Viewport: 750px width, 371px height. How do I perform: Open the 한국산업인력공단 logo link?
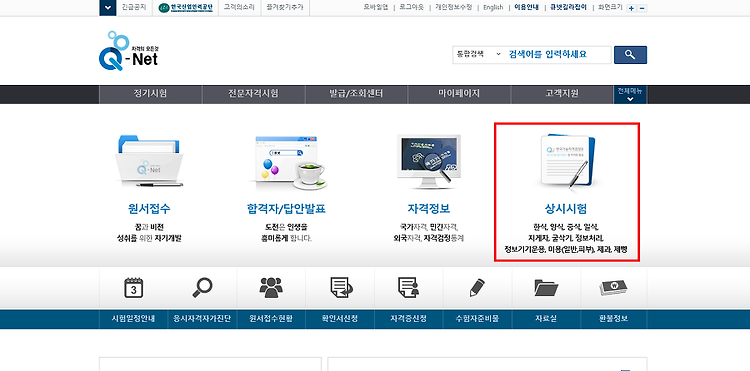pyautogui.click(x=186, y=8)
